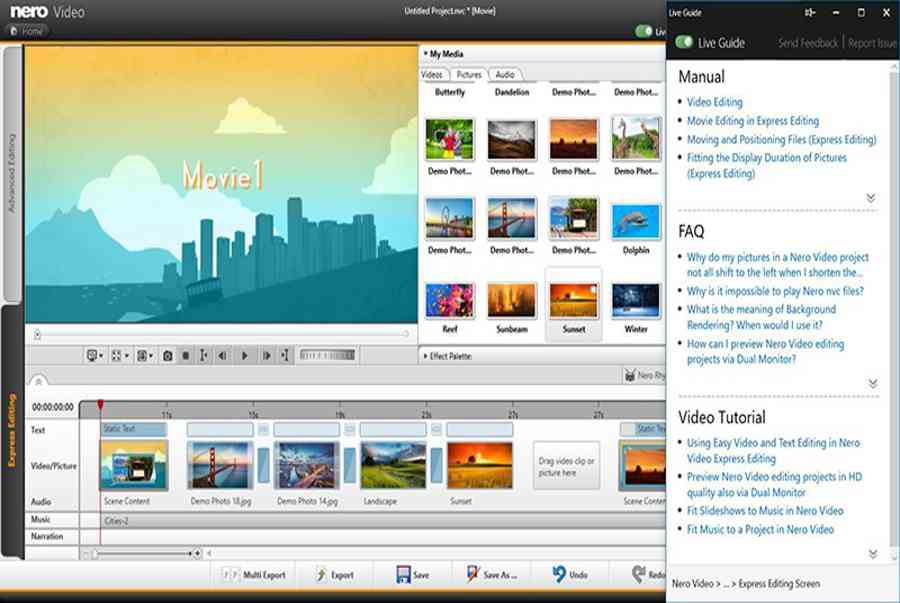Select Demo Photo 18.jpg timeline clip

[x=220, y=465]
